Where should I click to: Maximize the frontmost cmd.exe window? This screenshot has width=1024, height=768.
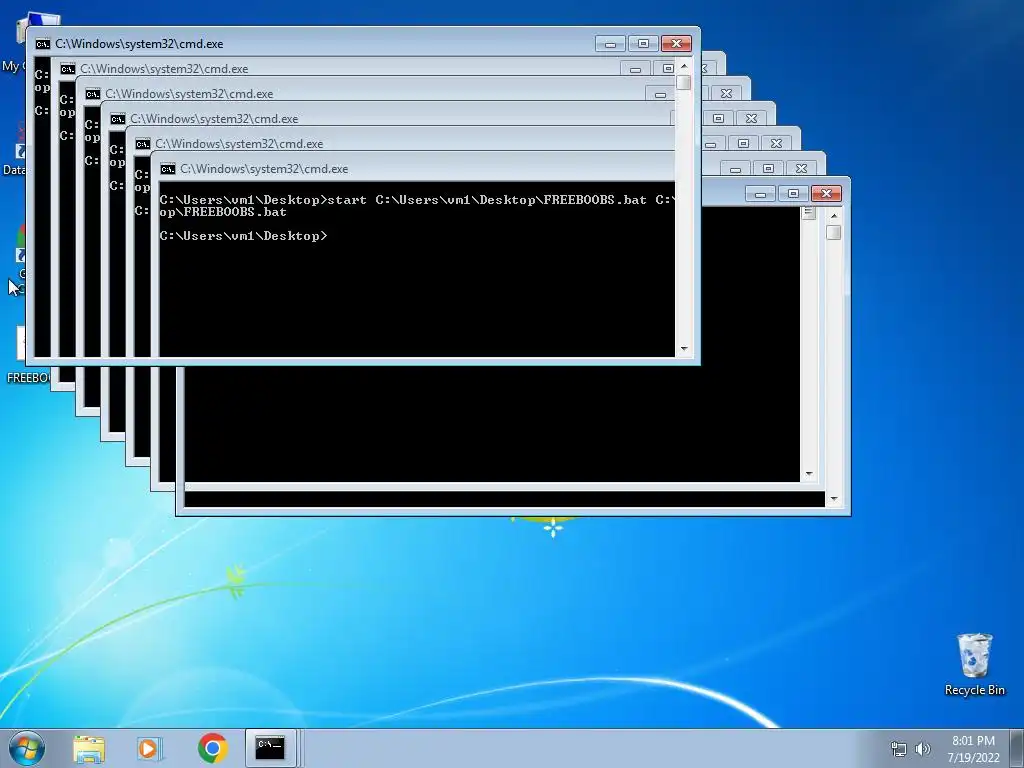coord(643,44)
